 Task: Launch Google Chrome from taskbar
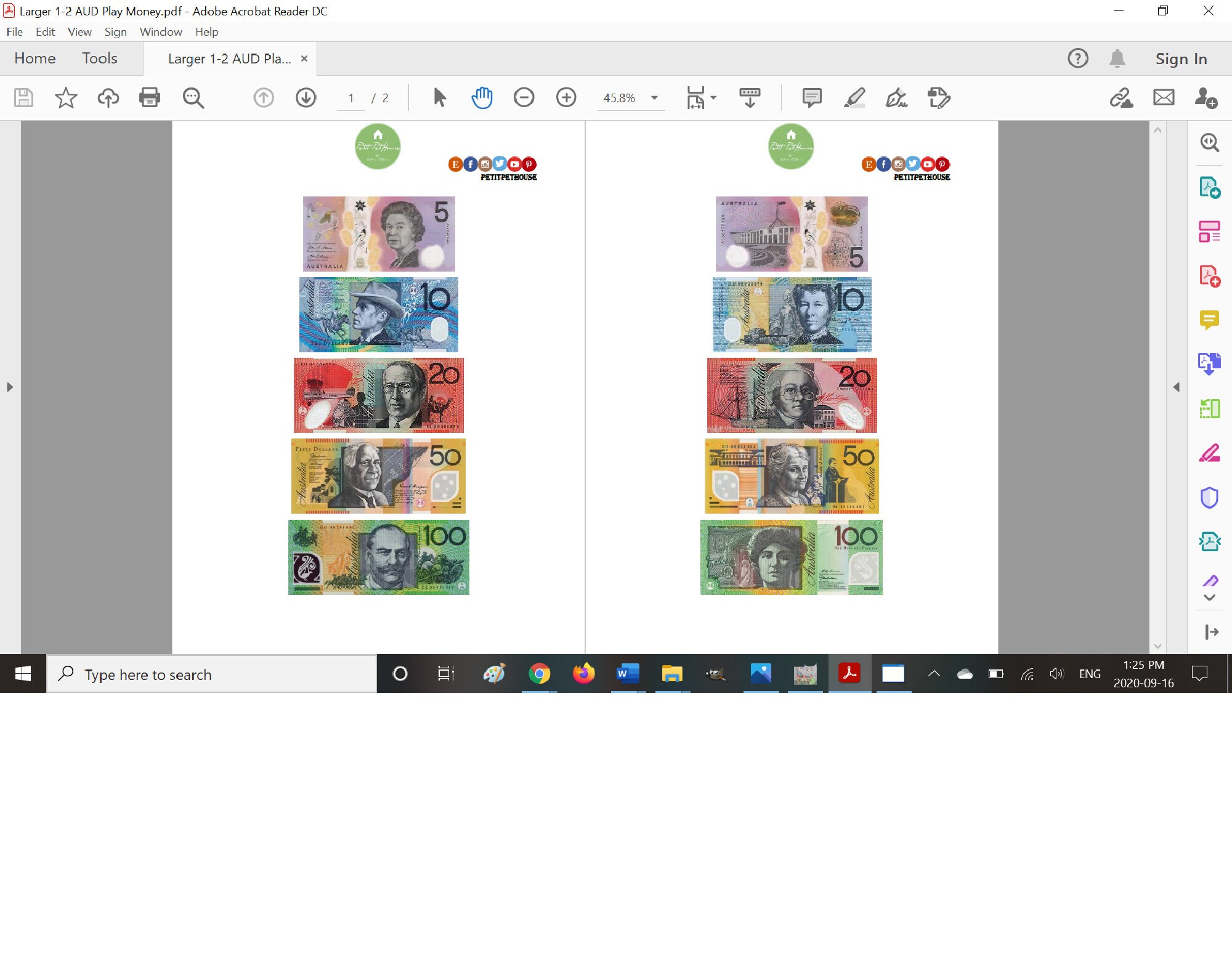(x=539, y=674)
